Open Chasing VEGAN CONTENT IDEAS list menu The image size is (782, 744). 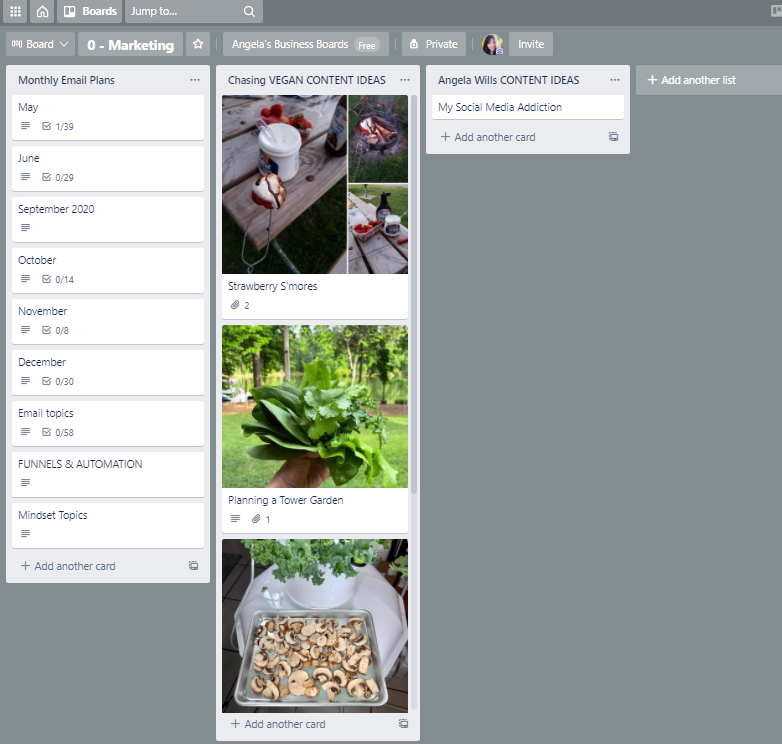click(x=404, y=80)
